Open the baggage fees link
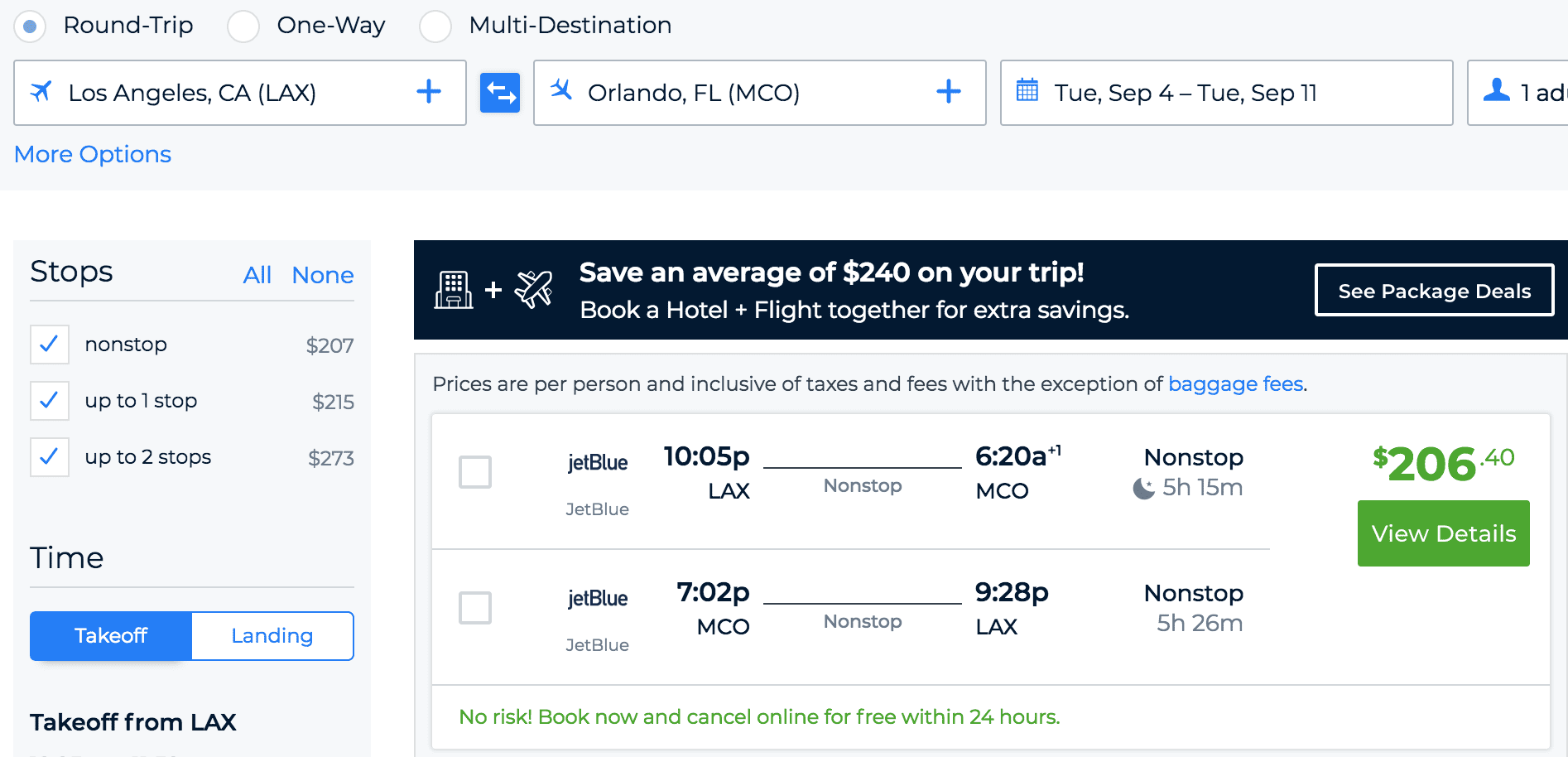The image size is (1568, 757). (x=1236, y=384)
